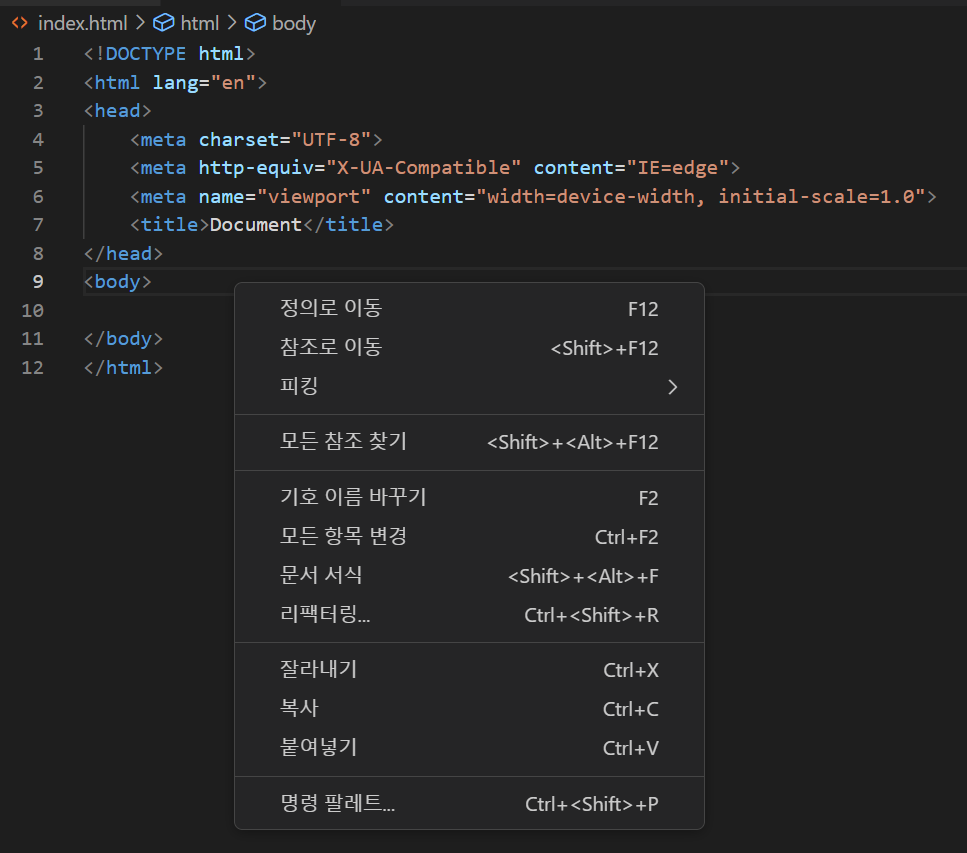Click 'initial-scale=1.0' in line 6
Image resolution: width=967 pixels, height=853 pixels.
(x=817, y=197)
